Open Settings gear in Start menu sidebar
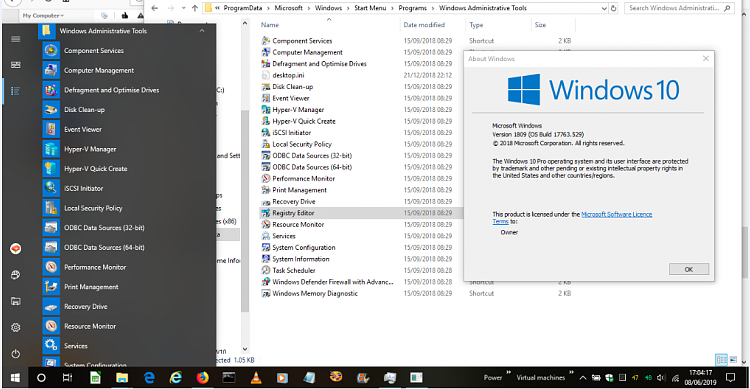750x389 pixels. click(16, 327)
